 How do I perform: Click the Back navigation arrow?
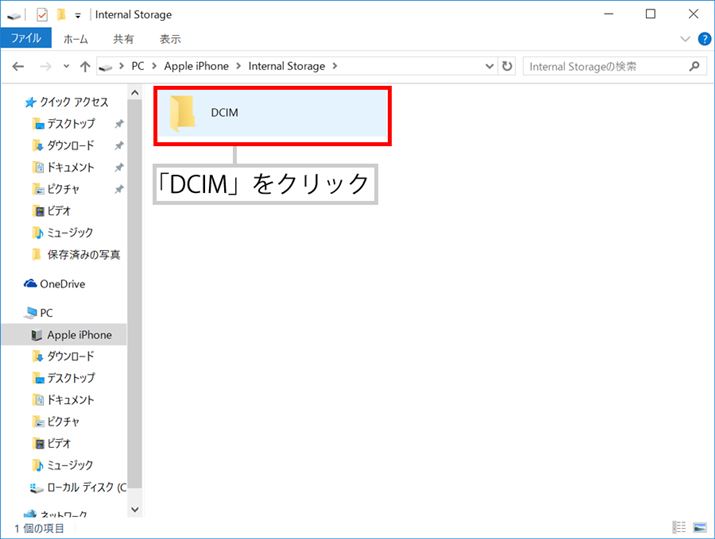click(18, 66)
